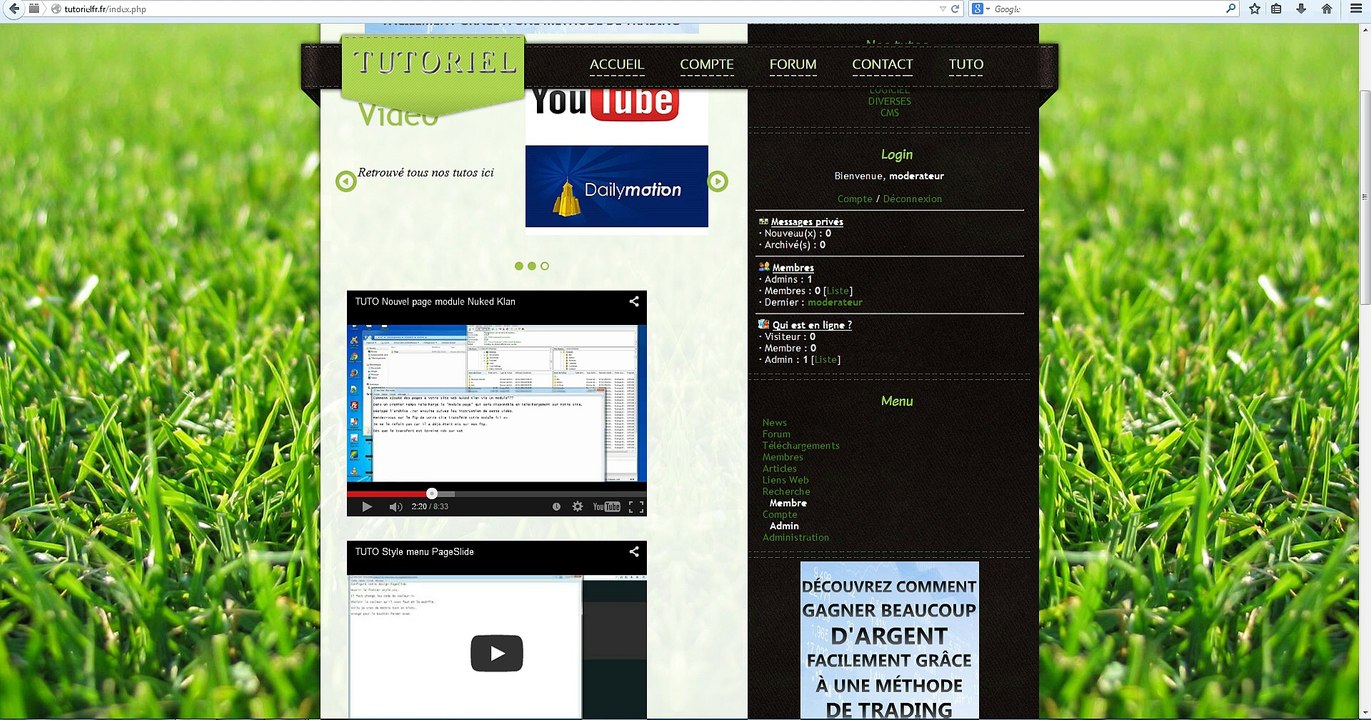The height and width of the screenshot is (720, 1371).
Task: Open Articles in the sidebar Menu
Action: click(x=780, y=469)
